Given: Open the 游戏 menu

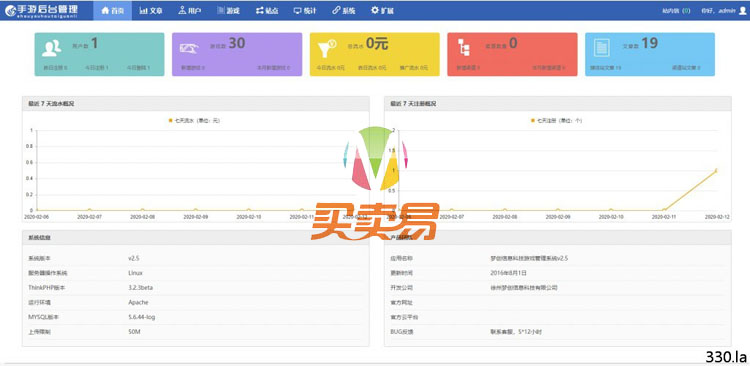Looking at the screenshot, I should click(x=228, y=11).
